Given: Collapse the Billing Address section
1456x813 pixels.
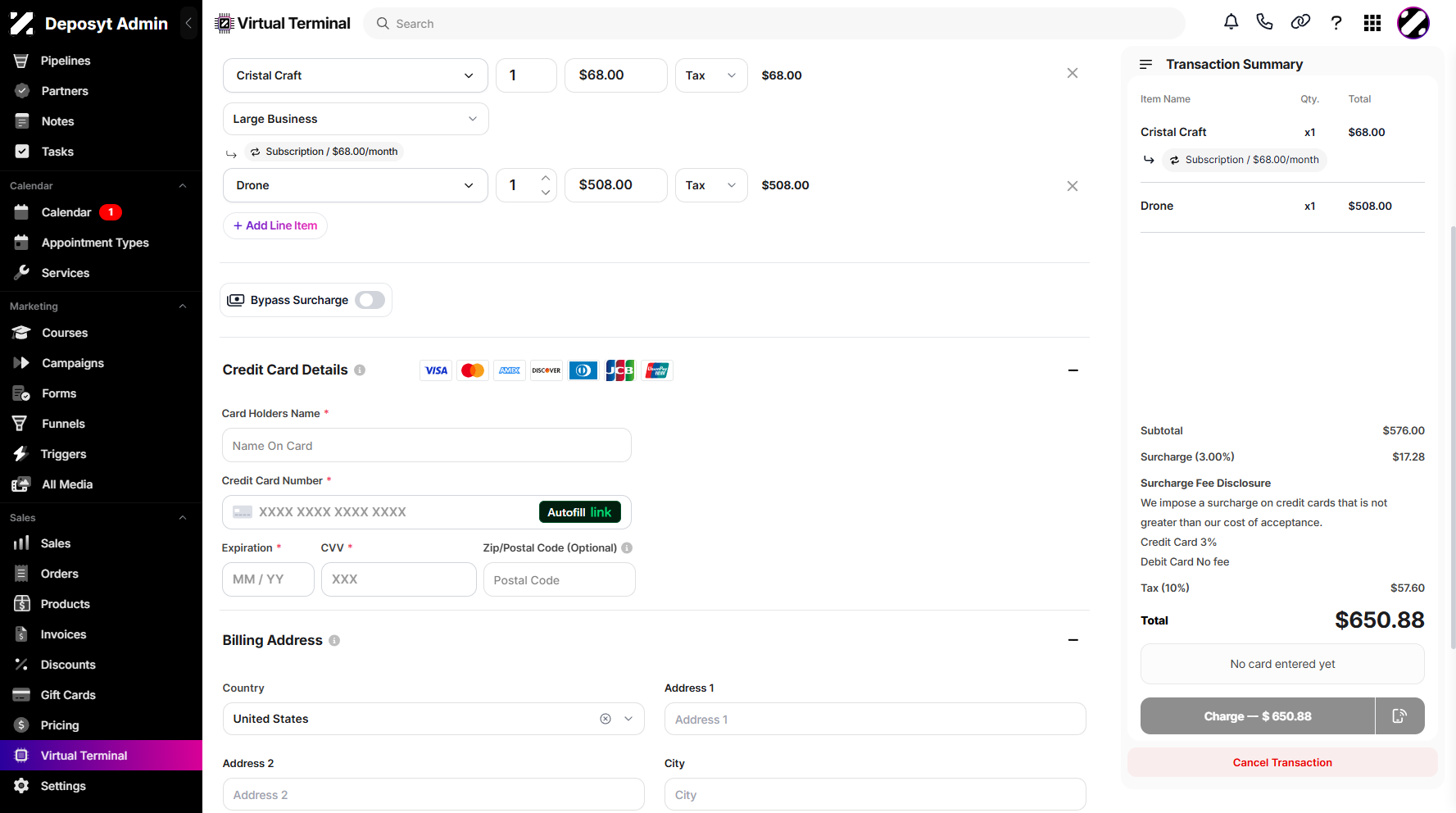Looking at the screenshot, I should click(1073, 640).
